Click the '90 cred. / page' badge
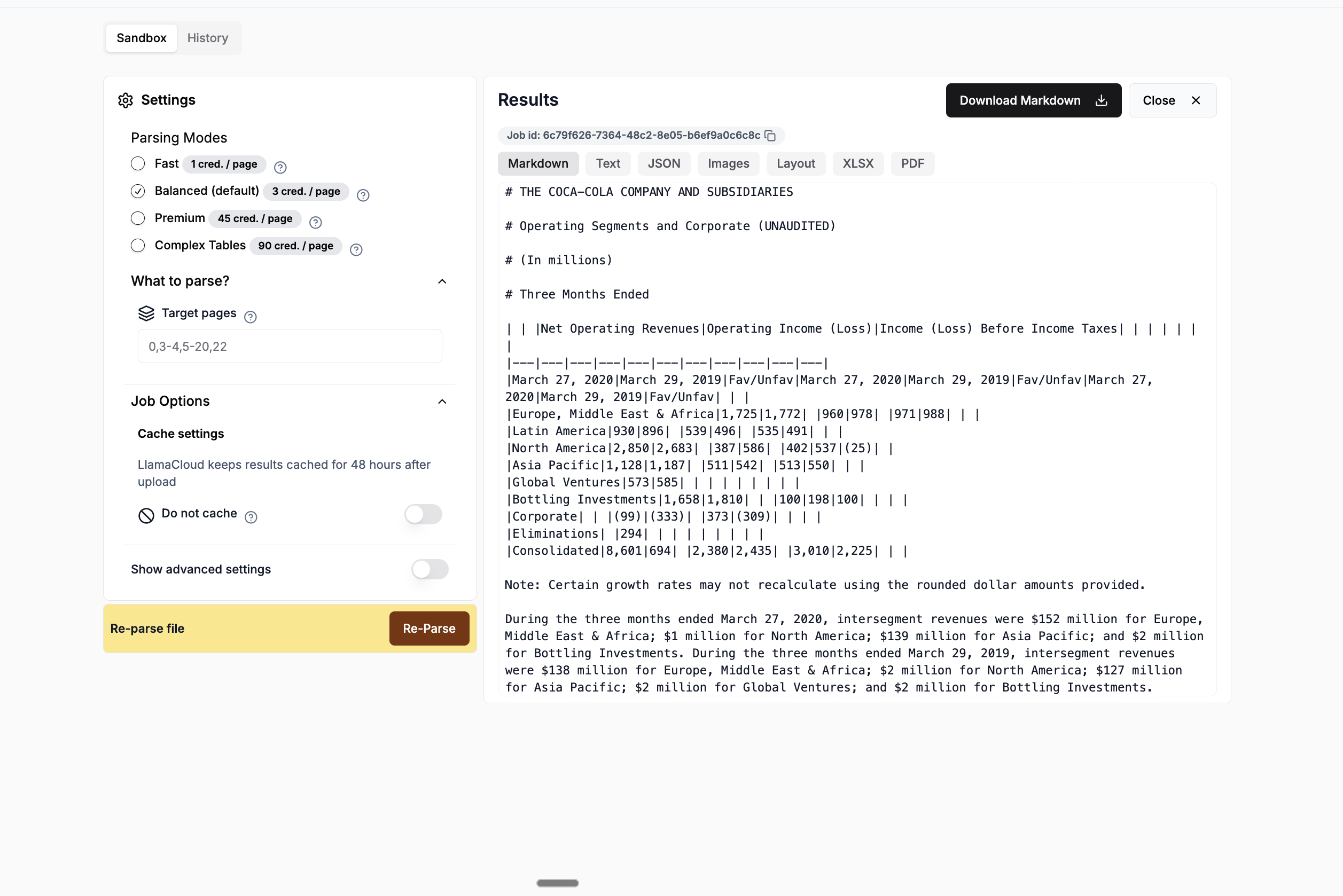Image resolution: width=1343 pixels, height=896 pixels. [295, 246]
